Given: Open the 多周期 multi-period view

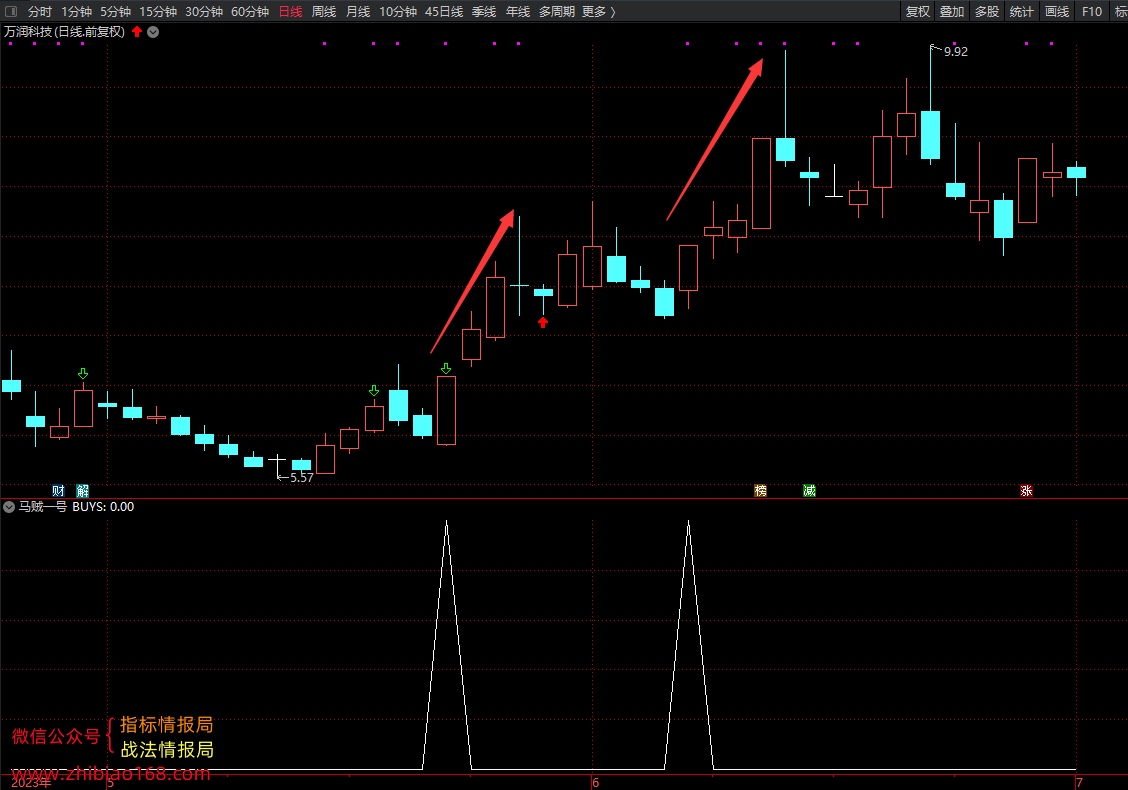Looking at the screenshot, I should click(x=557, y=12).
